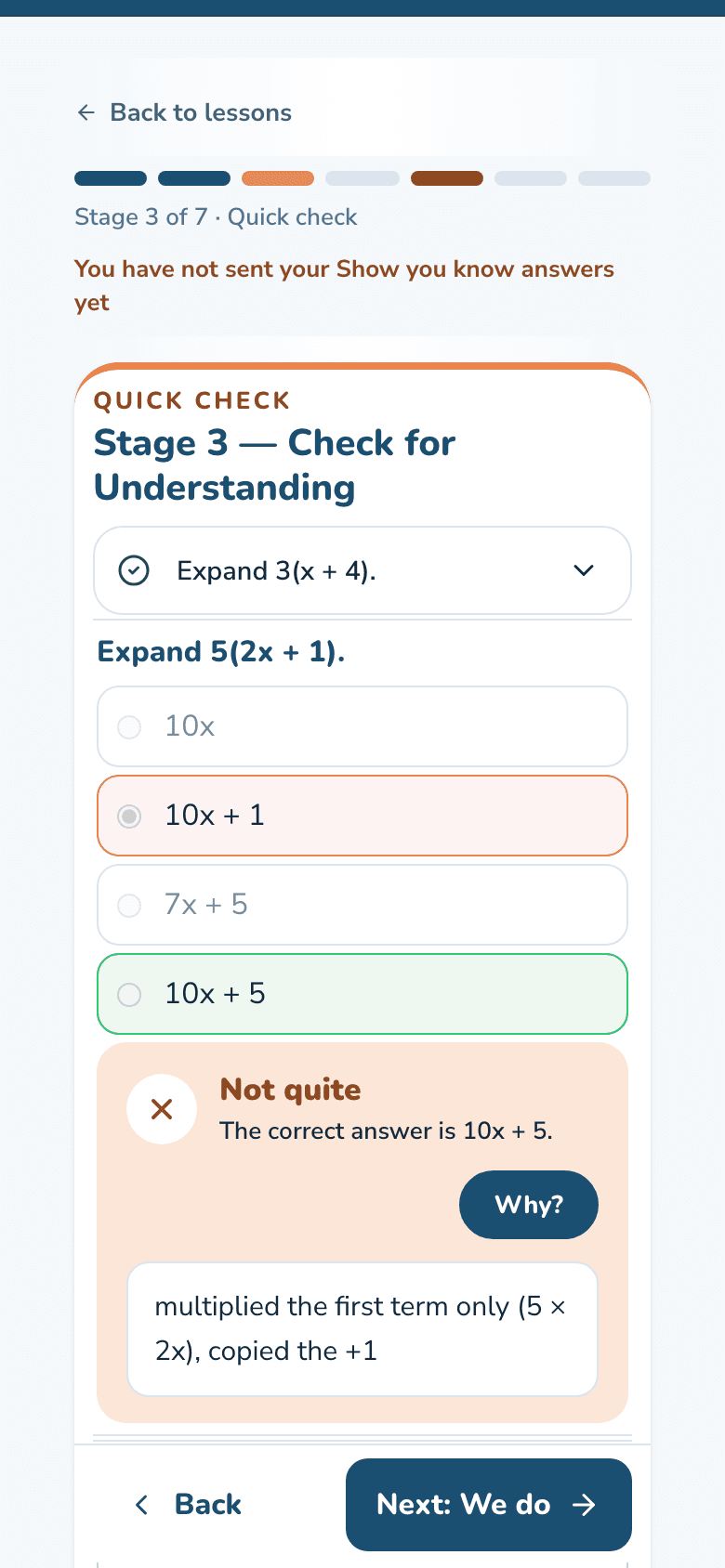Click the Next: We do button
The image size is (725, 1568).
click(x=489, y=1505)
